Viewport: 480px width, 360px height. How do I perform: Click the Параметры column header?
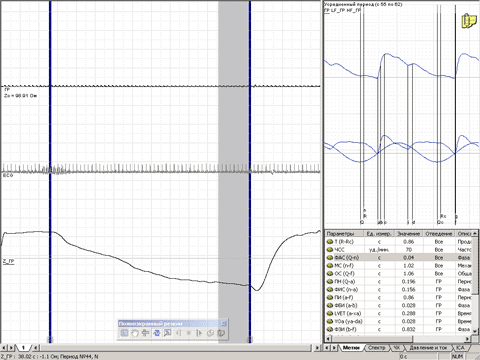[344, 234]
